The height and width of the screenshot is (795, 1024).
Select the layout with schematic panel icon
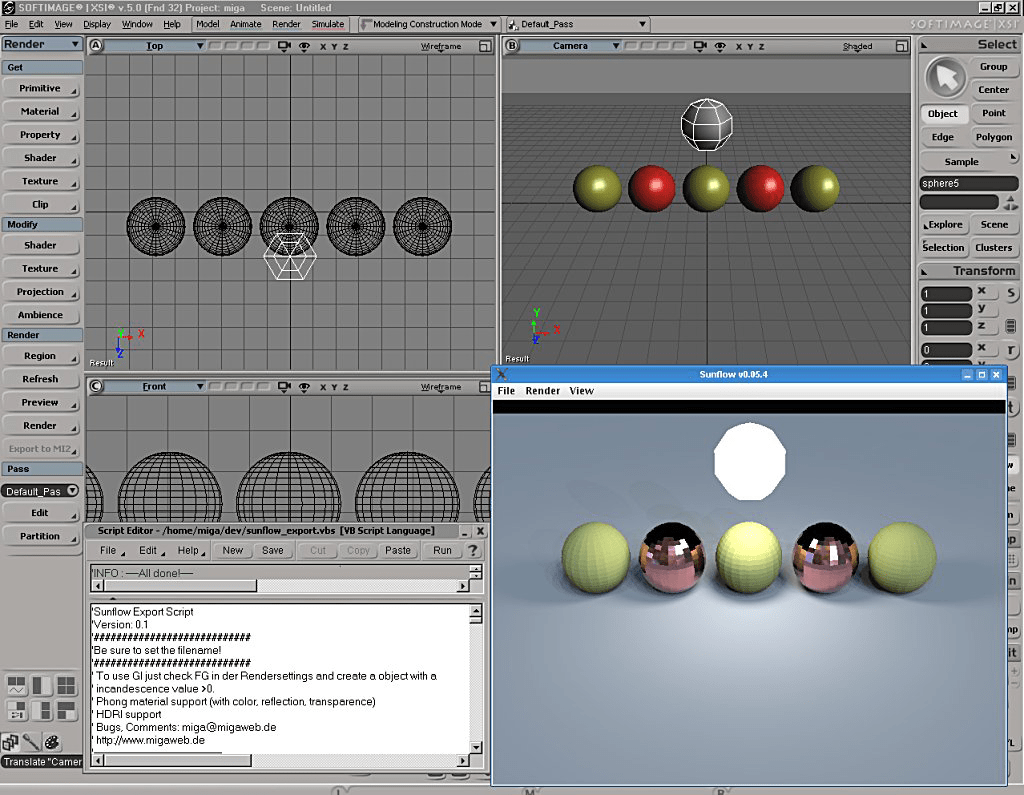tap(16, 710)
